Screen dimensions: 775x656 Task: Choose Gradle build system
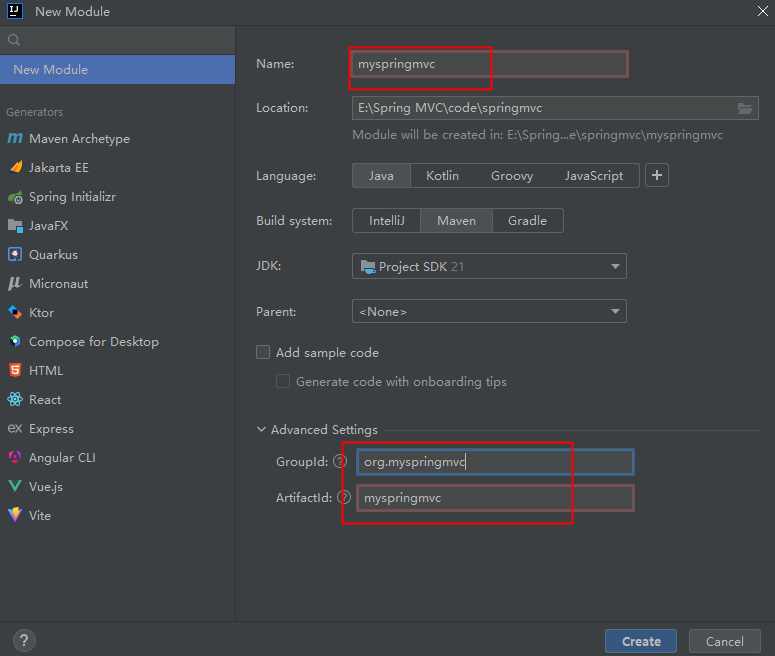pyautogui.click(x=527, y=220)
